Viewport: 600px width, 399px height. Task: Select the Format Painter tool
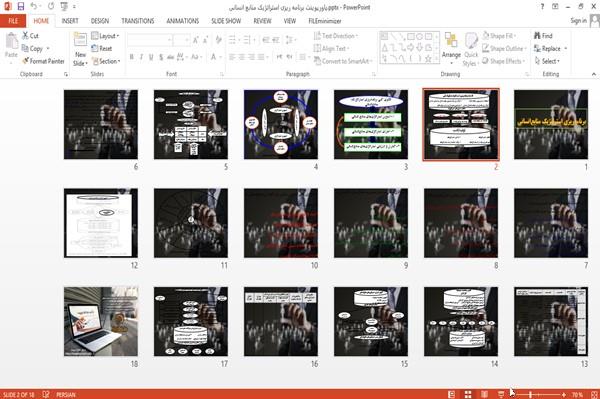pyautogui.click(x=43, y=61)
